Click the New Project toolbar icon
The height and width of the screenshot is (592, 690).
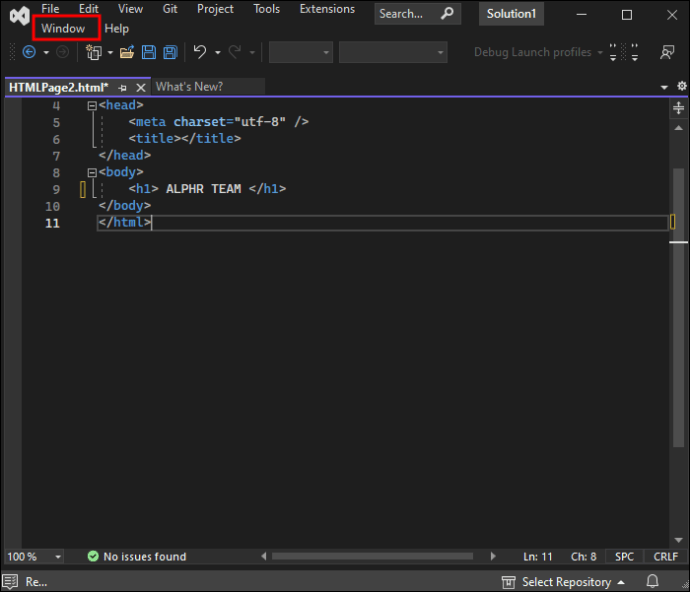[94, 52]
